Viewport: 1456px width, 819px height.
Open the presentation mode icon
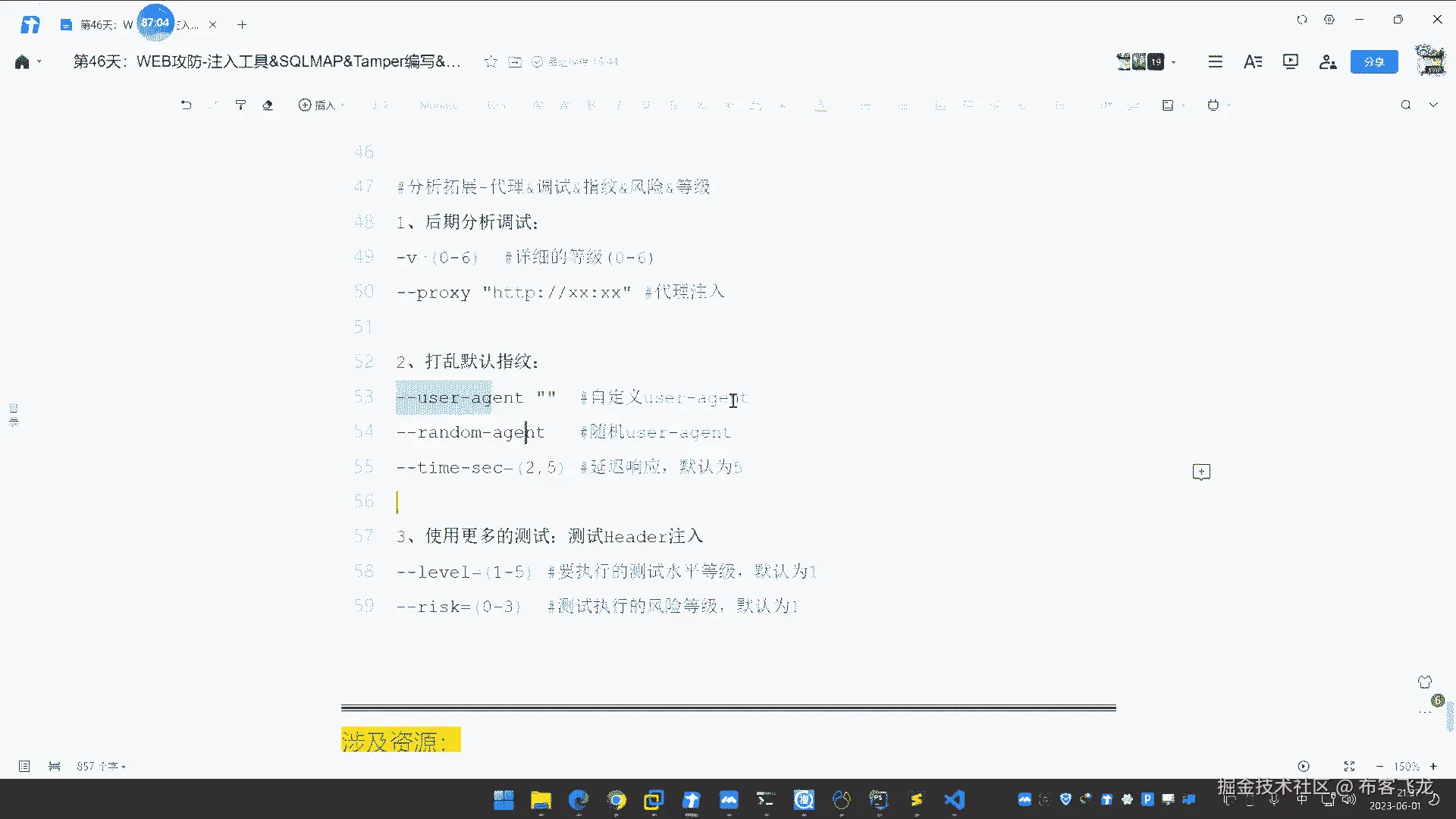tap(1290, 62)
